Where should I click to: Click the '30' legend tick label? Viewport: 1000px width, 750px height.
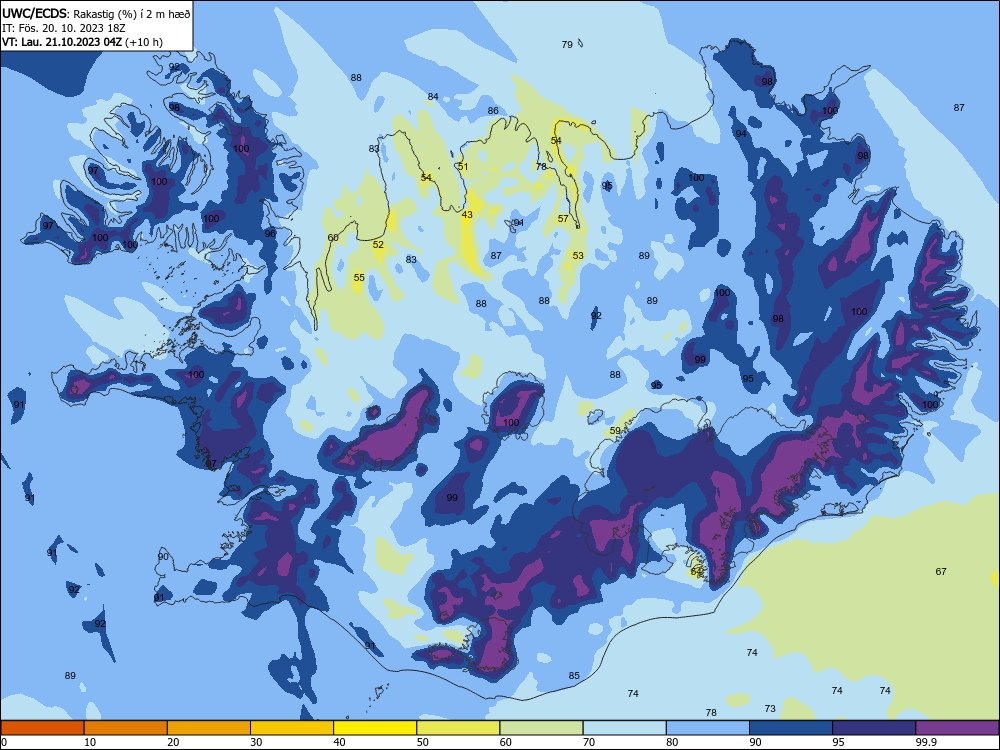coord(256,742)
